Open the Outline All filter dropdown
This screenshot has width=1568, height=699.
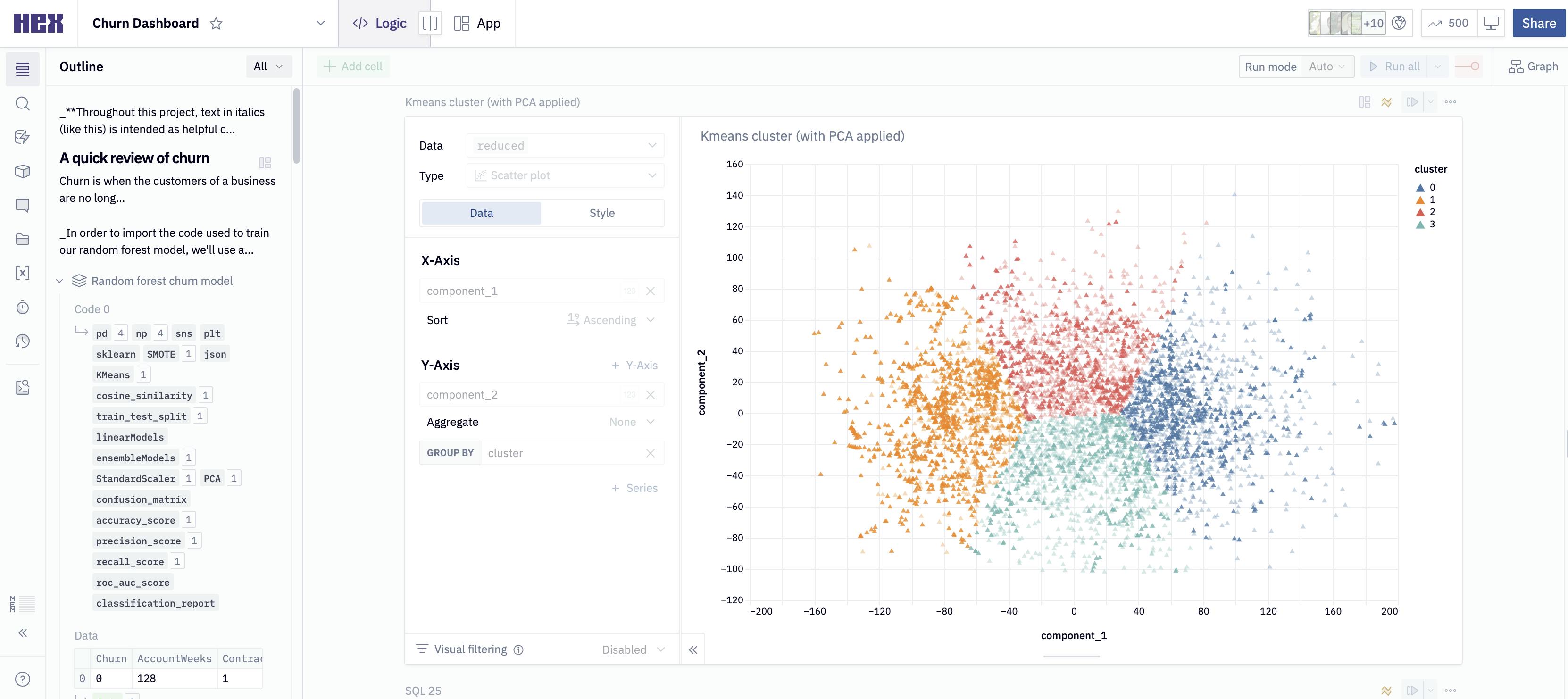(x=268, y=67)
